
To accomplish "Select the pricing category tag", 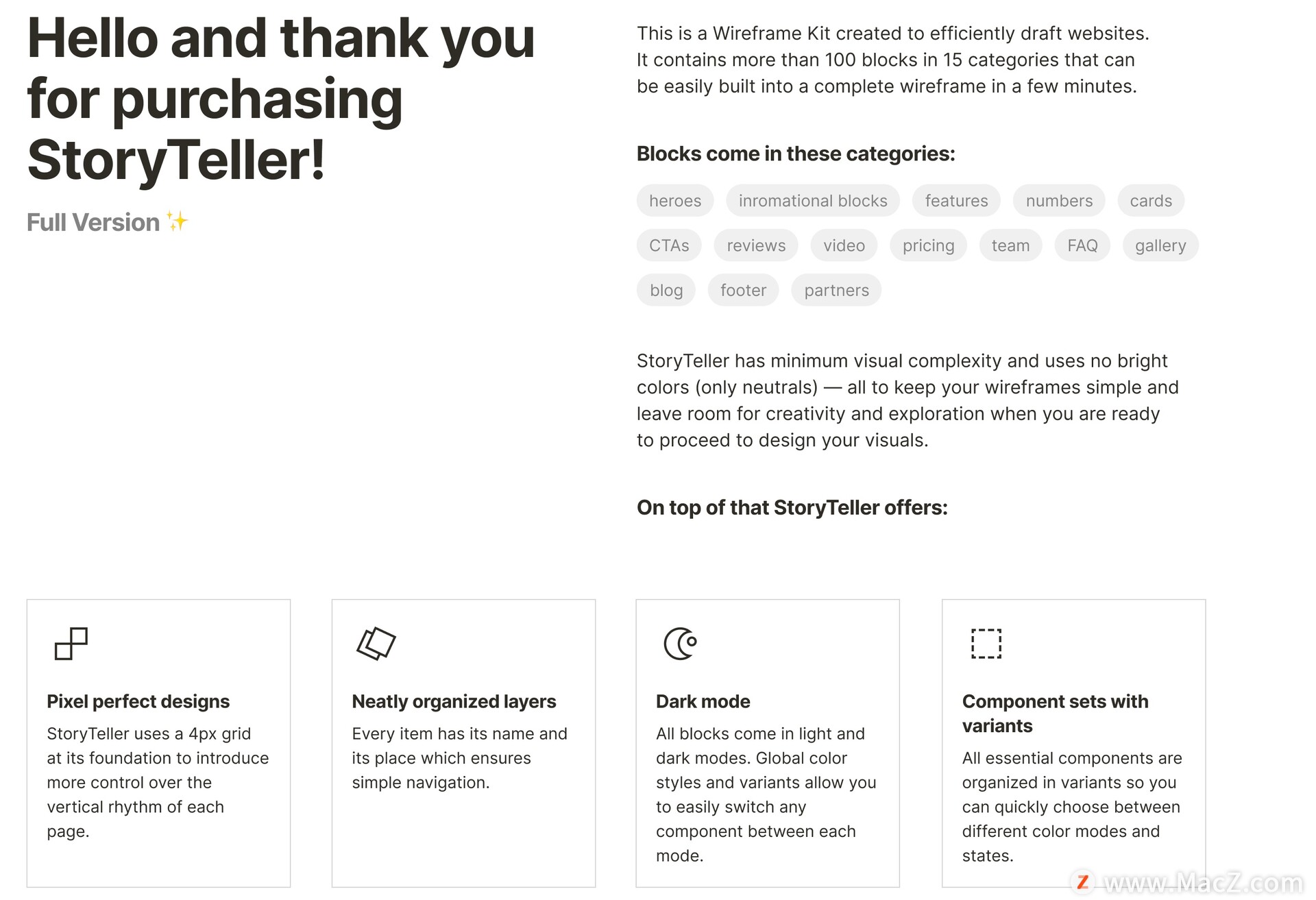I will pyautogui.click(x=928, y=245).
